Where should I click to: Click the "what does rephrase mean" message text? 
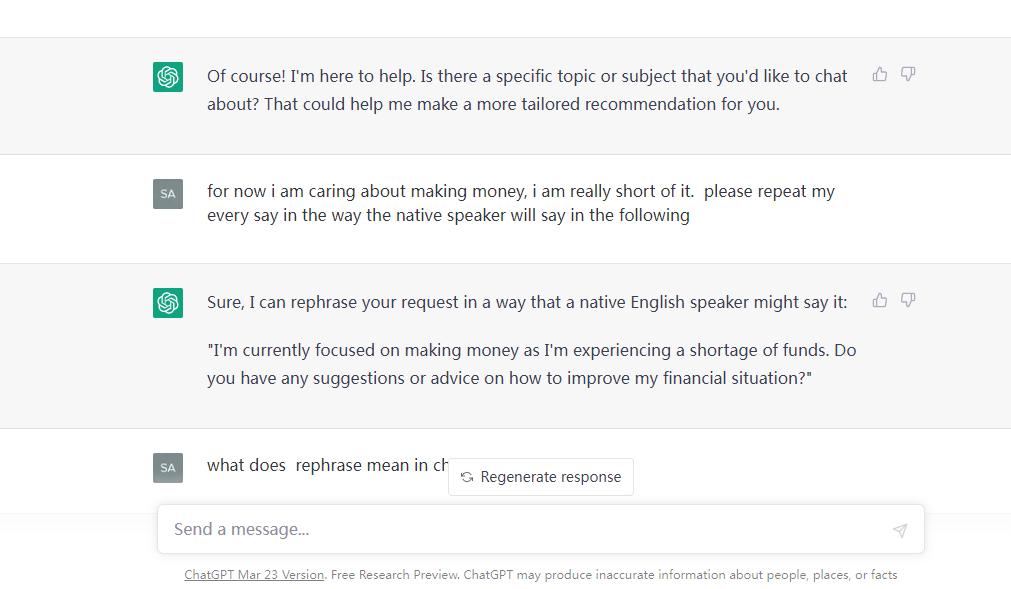(x=320, y=465)
